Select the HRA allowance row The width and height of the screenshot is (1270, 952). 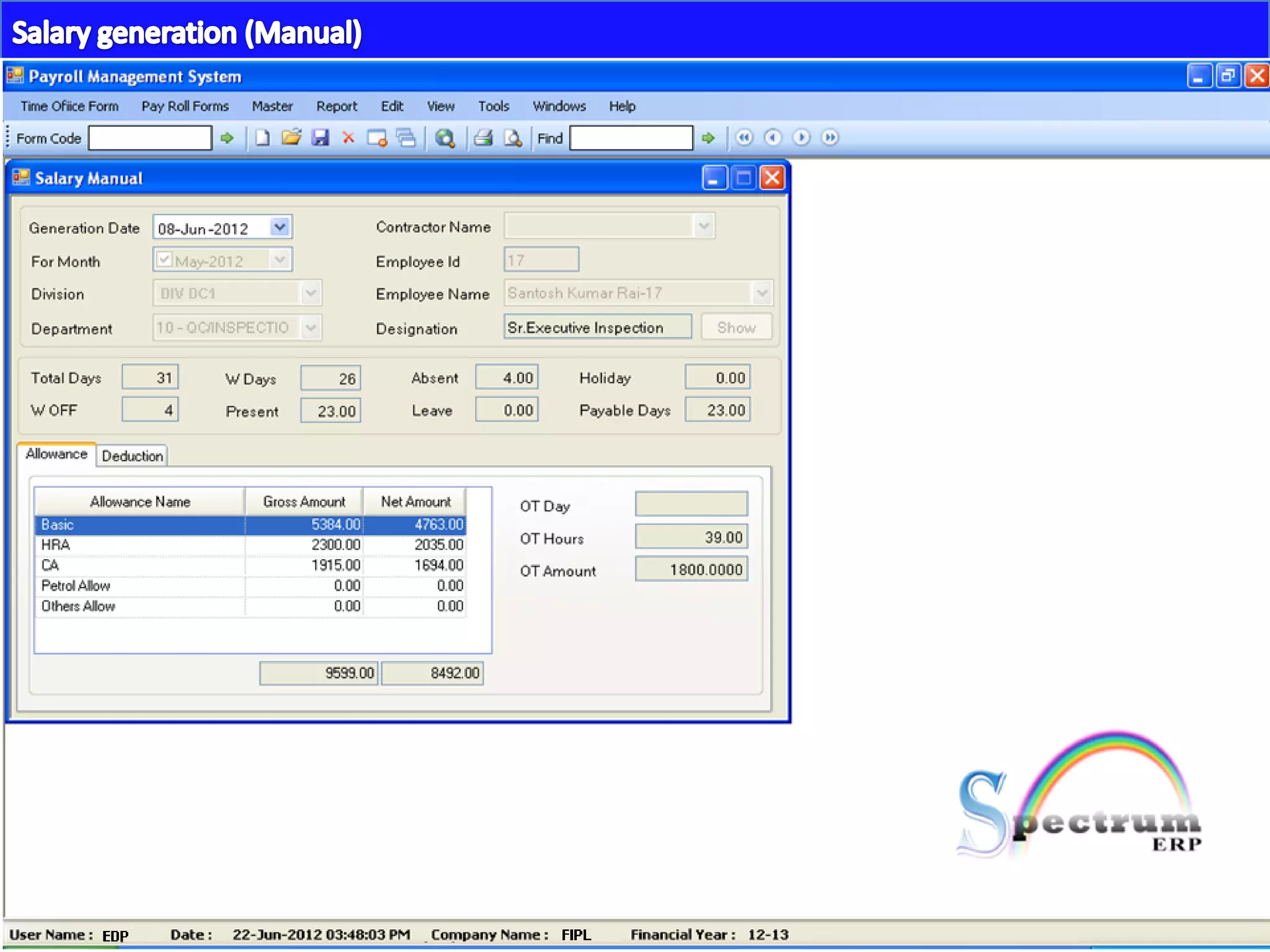click(x=140, y=545)
